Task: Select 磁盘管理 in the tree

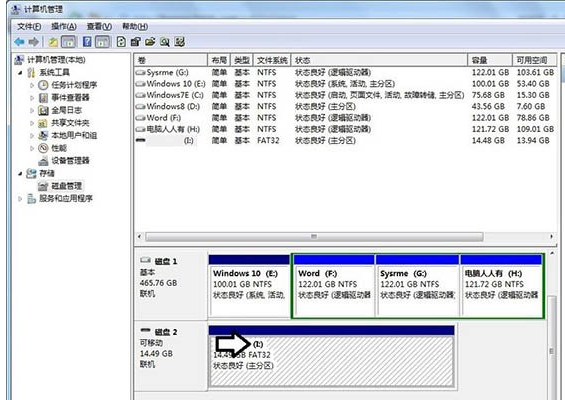Action: pyautogui.click(x=60, y=186)
